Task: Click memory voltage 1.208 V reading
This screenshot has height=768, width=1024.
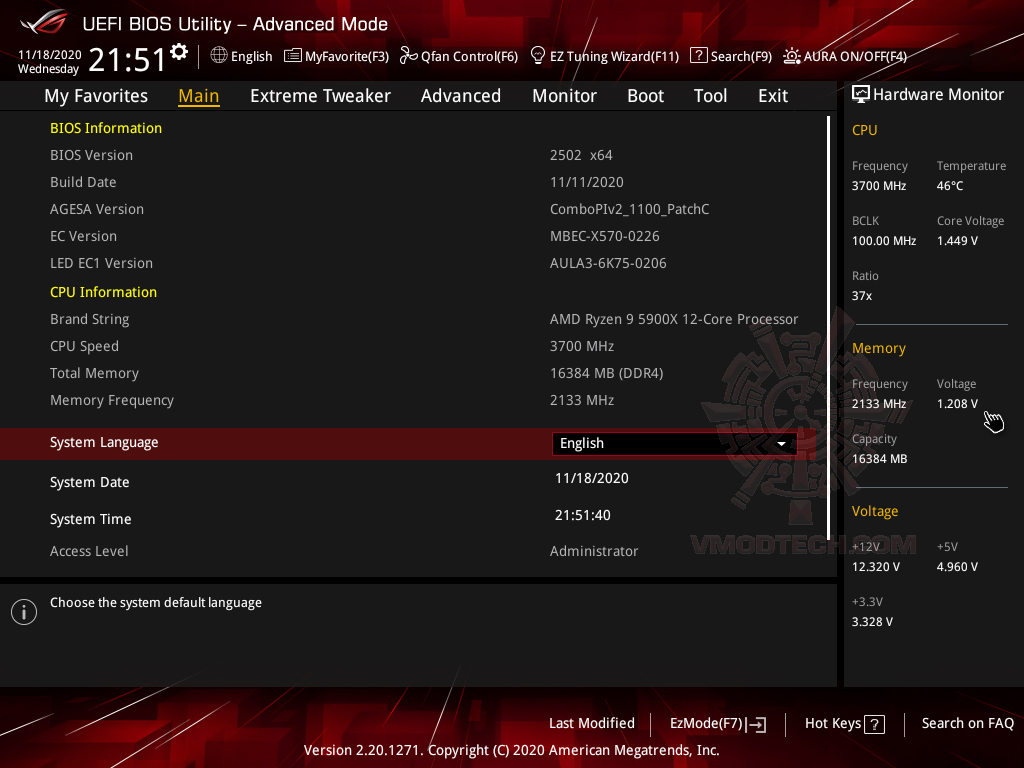Action: point(957,404)
